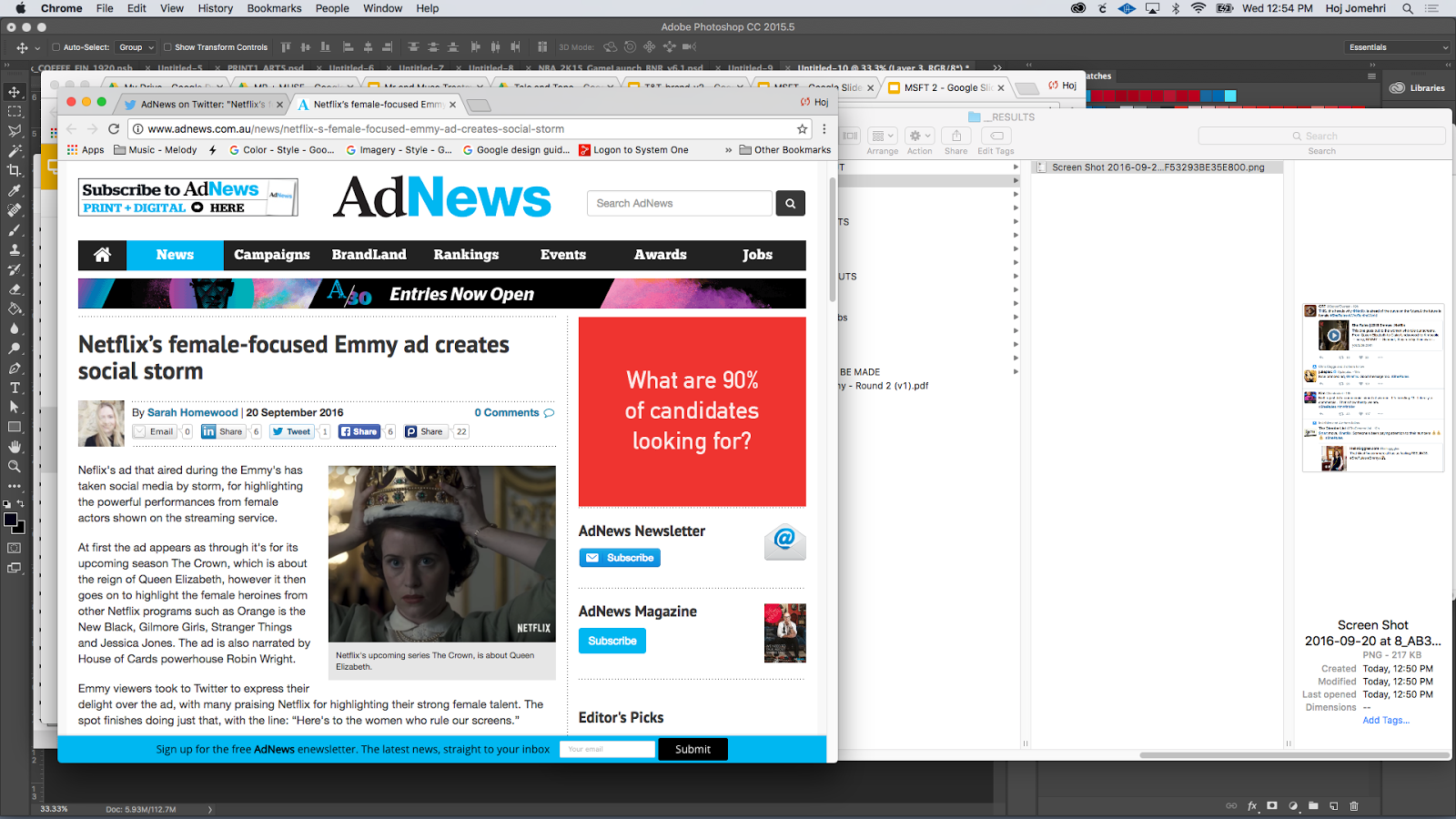1456x819 pixels.
Task: Click the Add Tags link in Finder
Action: pos(1386,721)
